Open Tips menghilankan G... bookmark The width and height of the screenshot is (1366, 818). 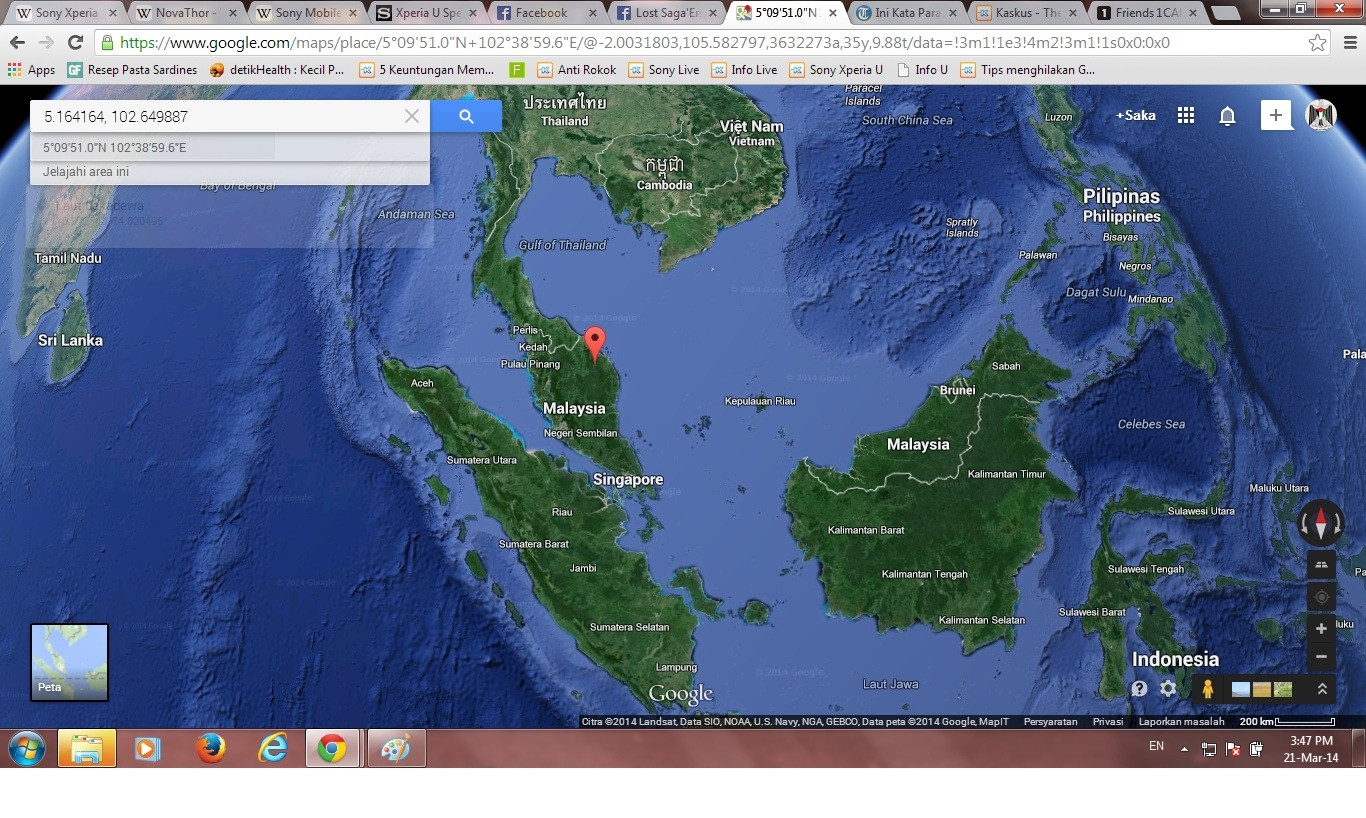(x=1028, y=70)
